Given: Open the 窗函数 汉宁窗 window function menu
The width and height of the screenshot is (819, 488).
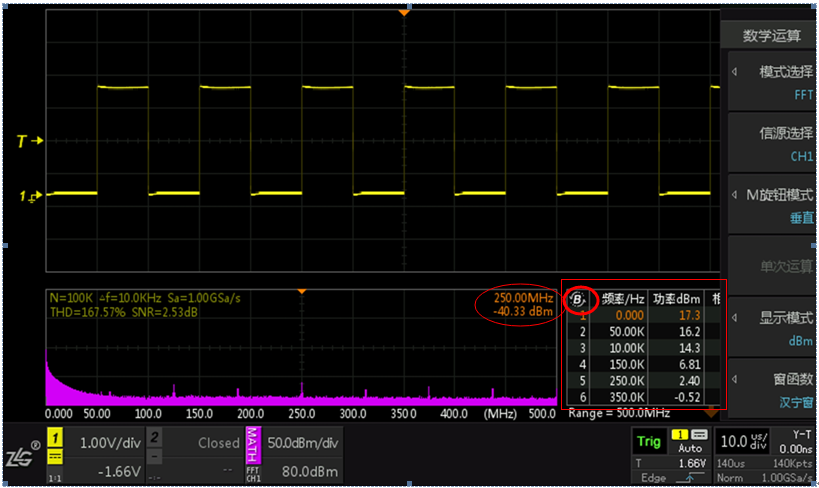Looking at the screenshot, I should [770, 389].
